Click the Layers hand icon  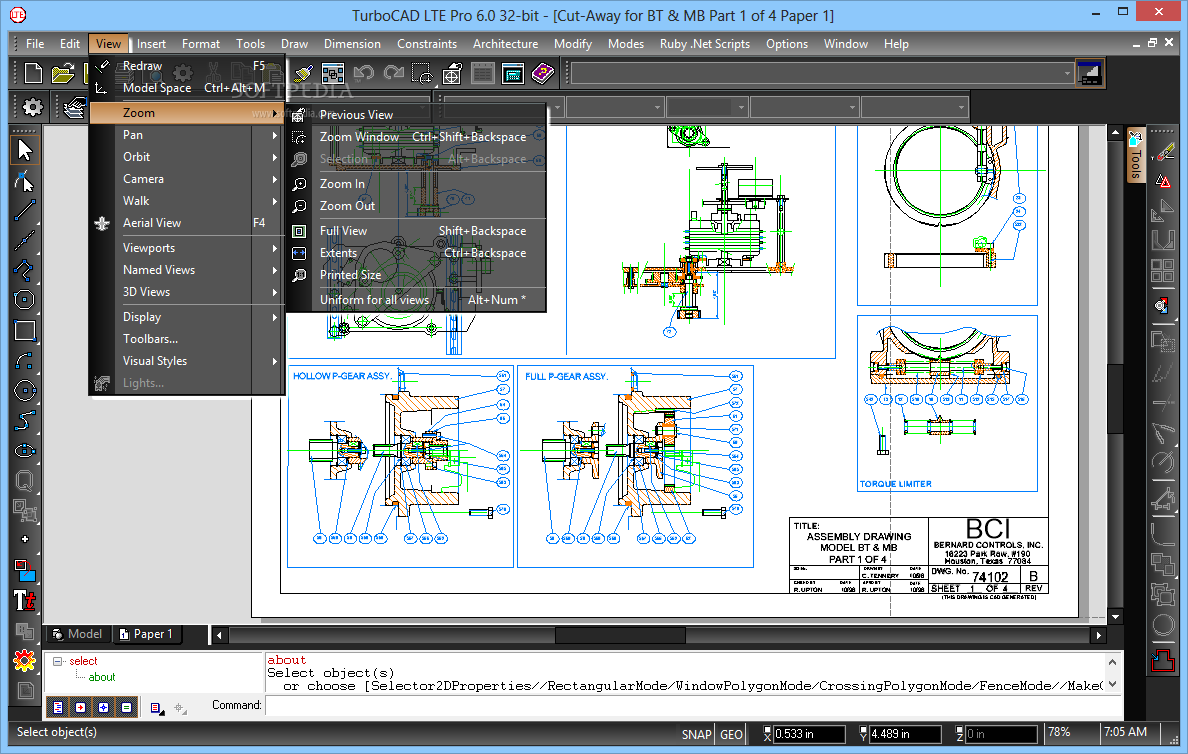pyautogui.click(x=74, y=107)
